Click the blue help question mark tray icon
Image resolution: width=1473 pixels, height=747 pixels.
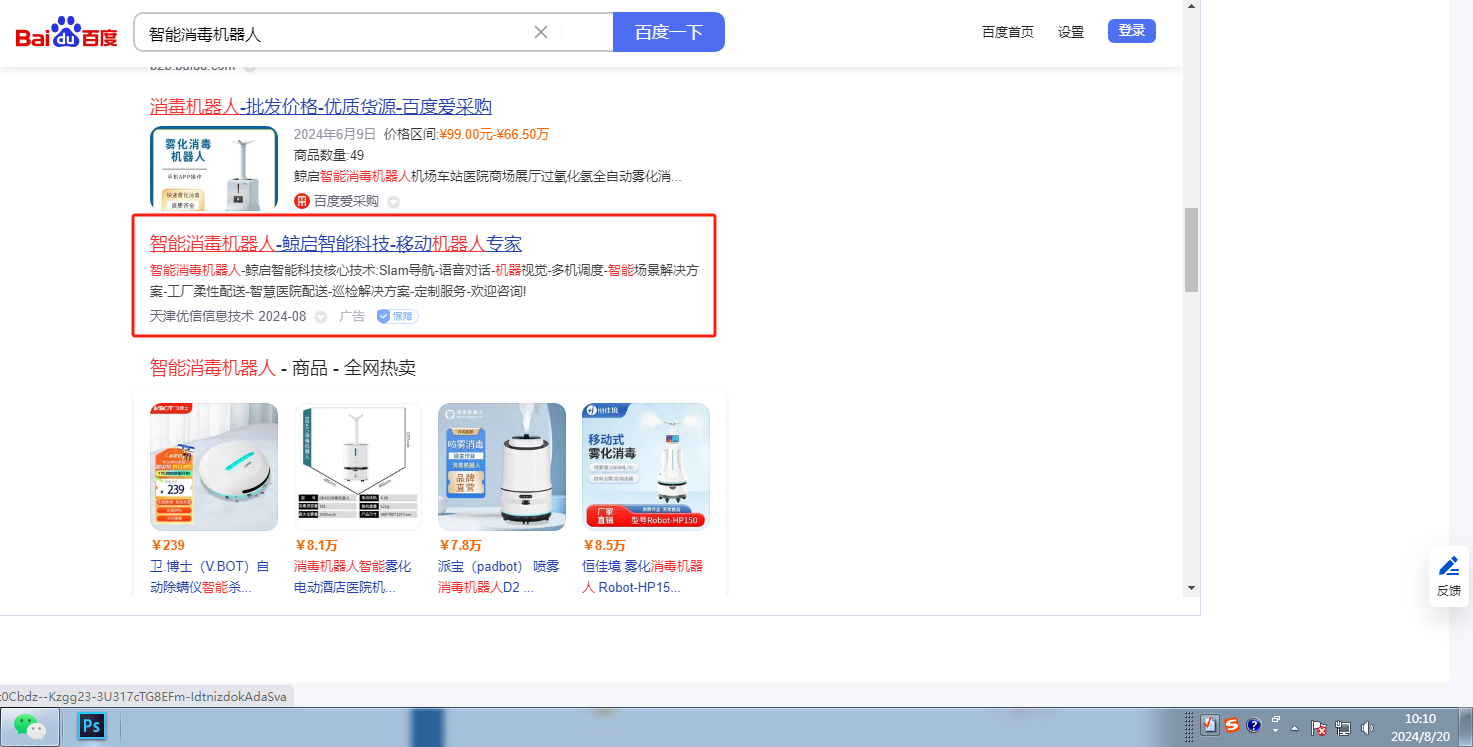click(x=1254, y=726)
